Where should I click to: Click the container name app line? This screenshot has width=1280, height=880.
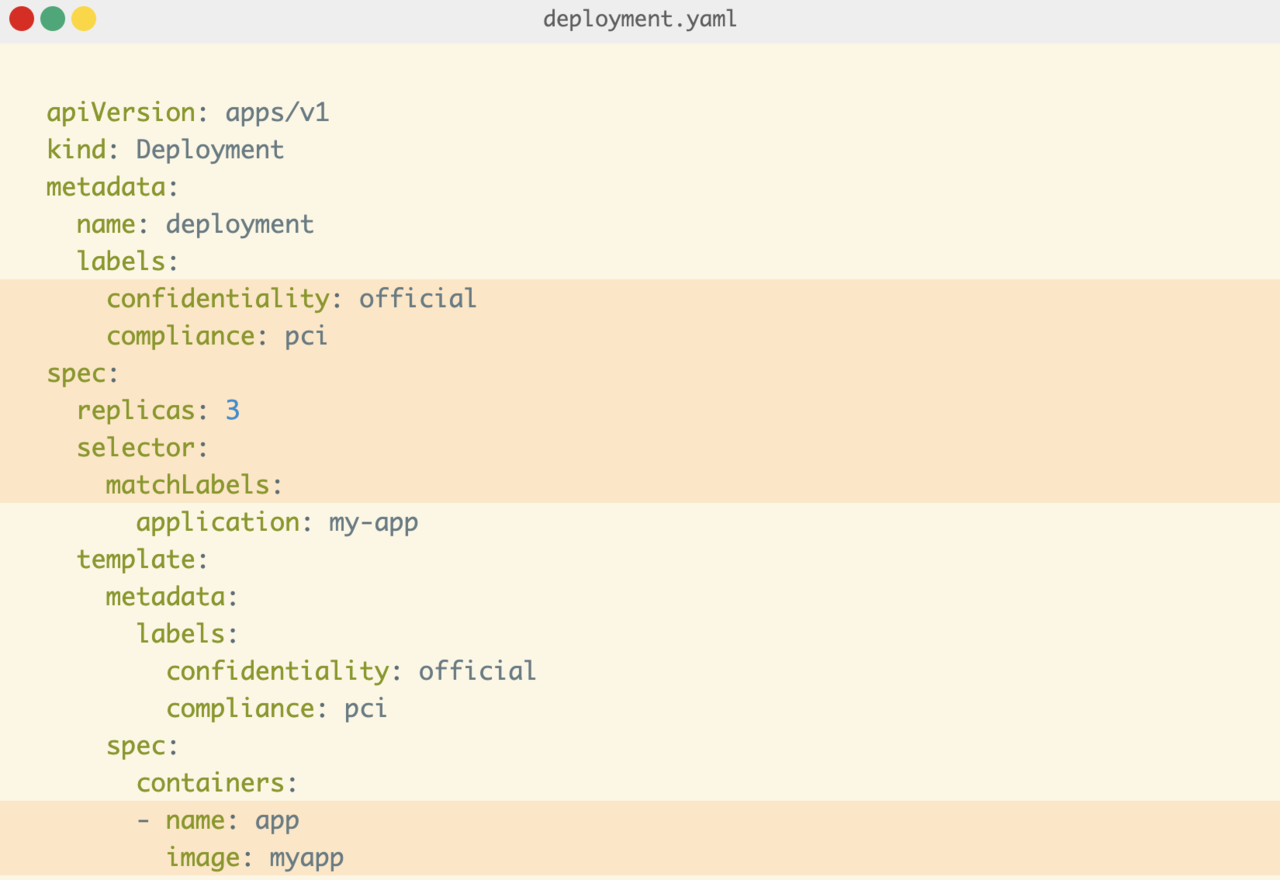click(x=218, y=820)
